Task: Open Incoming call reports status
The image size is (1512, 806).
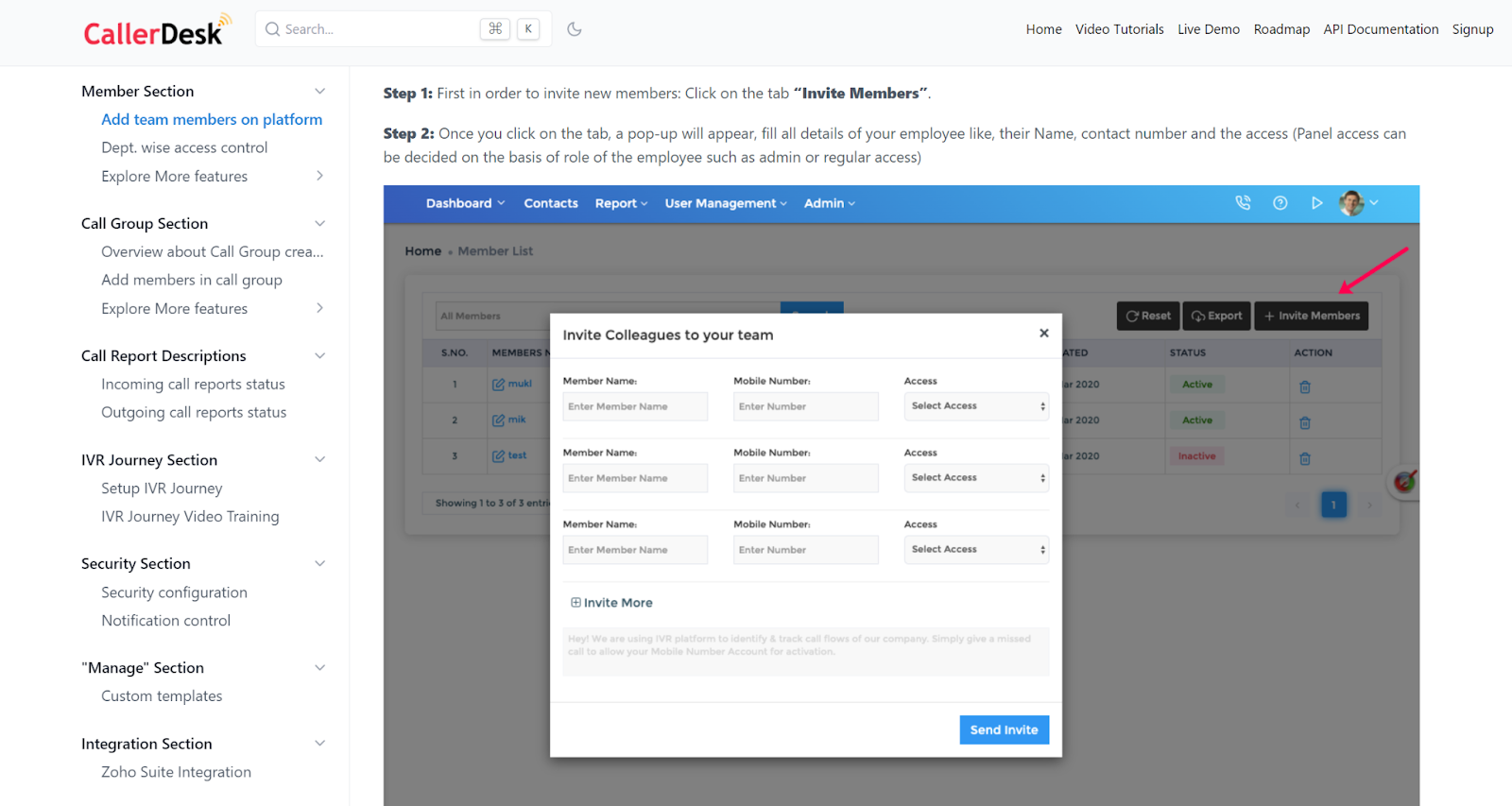Action: (x=193, y=384)
